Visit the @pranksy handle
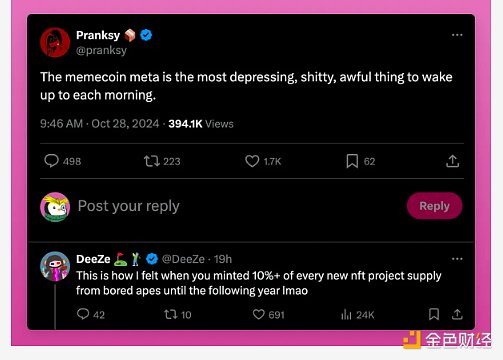Screen dimensions: 503x360 point(101,50)
